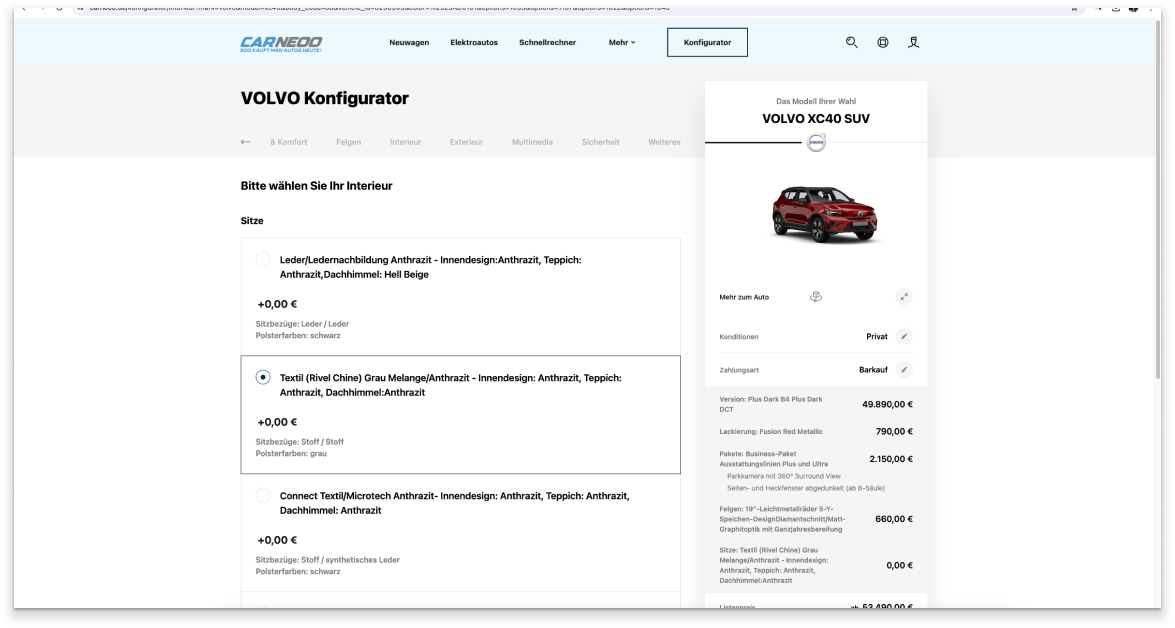Open the Elektroautos navigation link
Screen dimensions: 1175x628
click(474, 43)
